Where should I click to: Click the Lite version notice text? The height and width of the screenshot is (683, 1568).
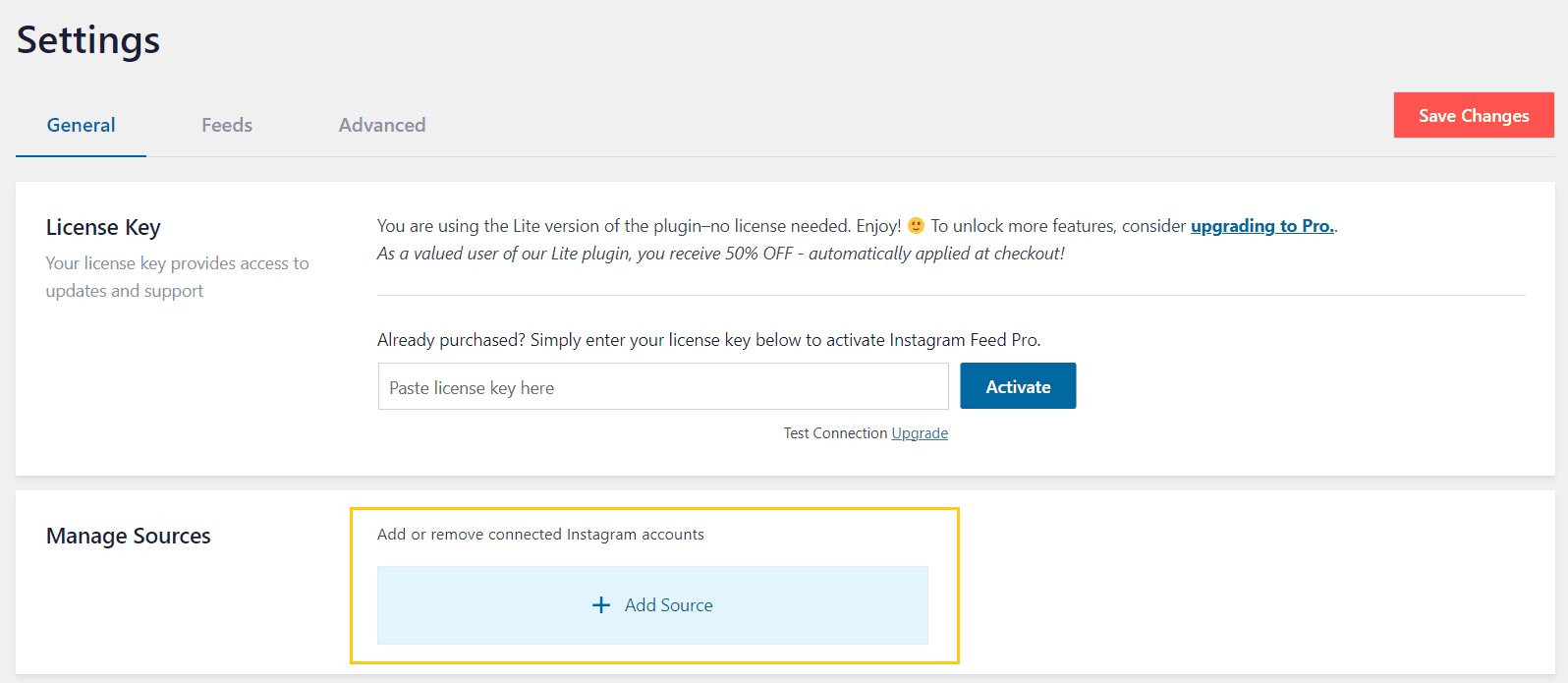point(639,226)
